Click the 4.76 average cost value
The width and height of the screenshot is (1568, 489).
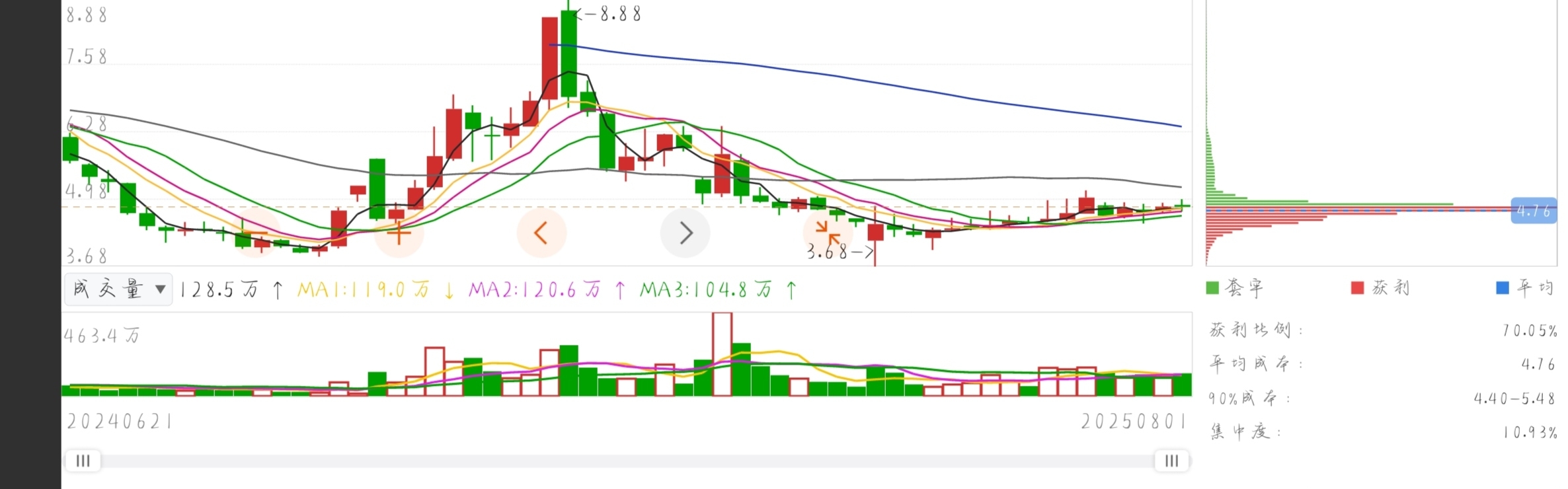click(1538, 364)
